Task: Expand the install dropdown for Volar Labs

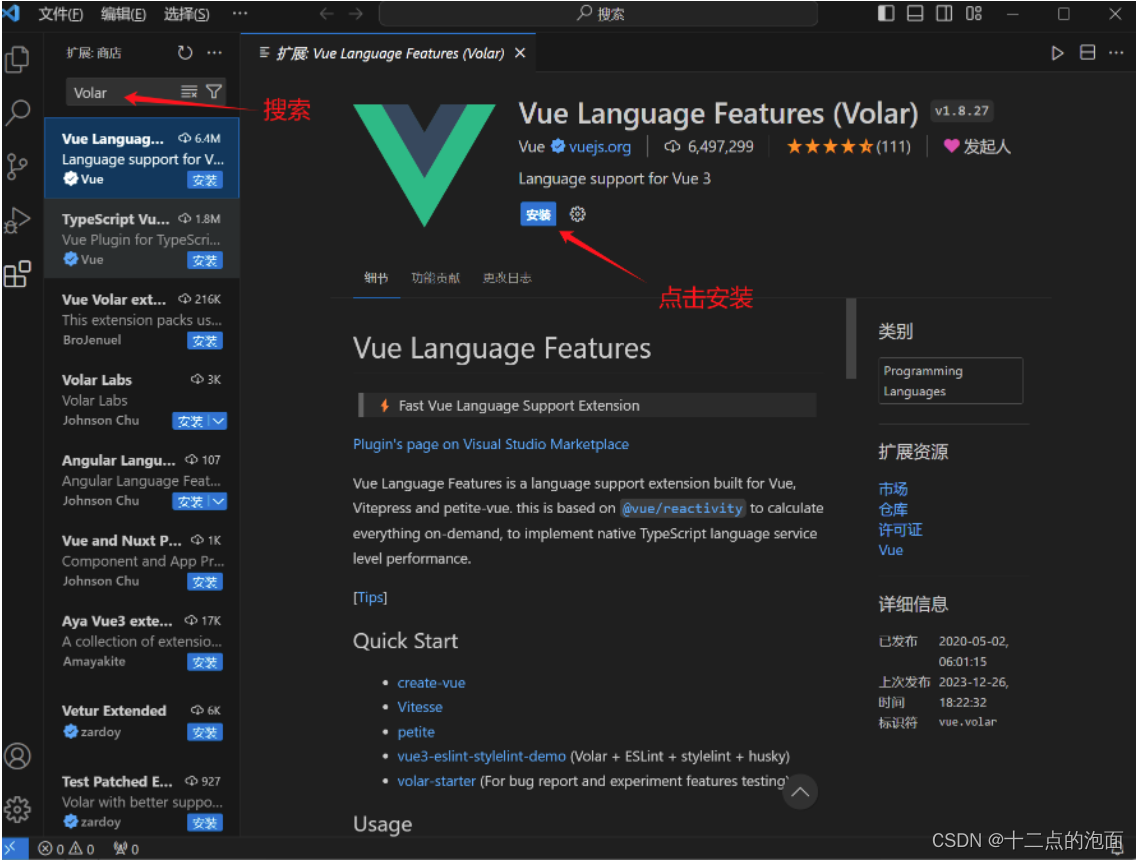Action: 219,420
